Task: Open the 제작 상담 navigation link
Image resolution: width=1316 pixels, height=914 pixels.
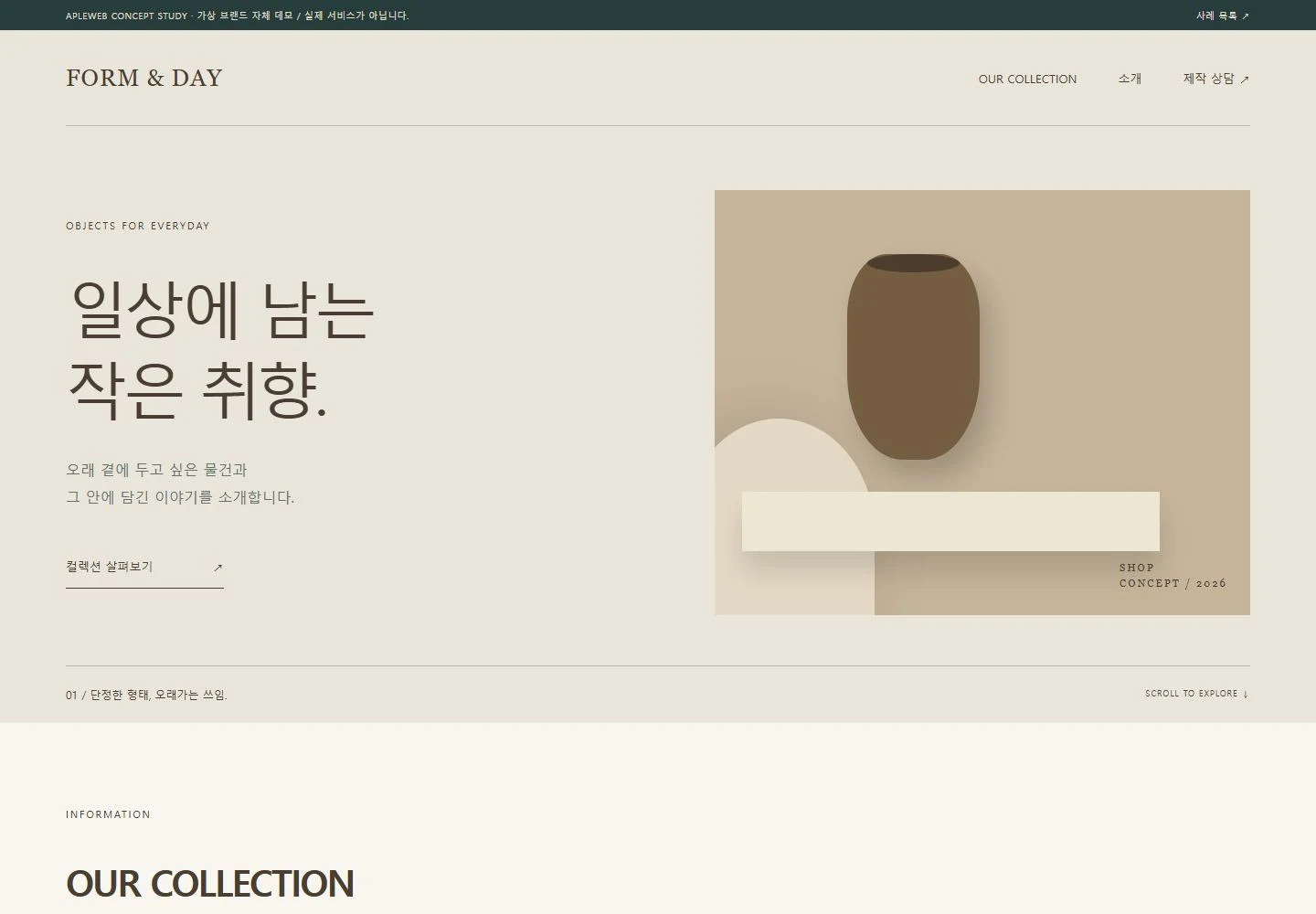Action: point(1215,79)
